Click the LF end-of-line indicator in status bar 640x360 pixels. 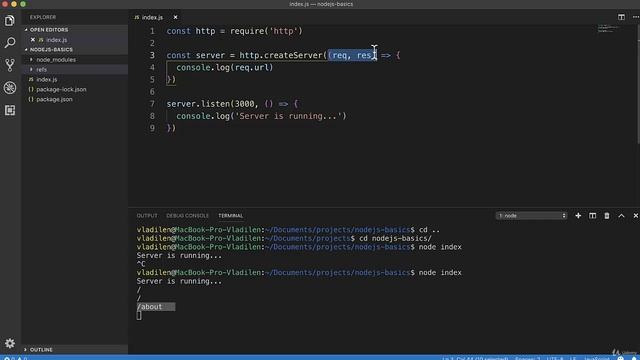[573, 358]
